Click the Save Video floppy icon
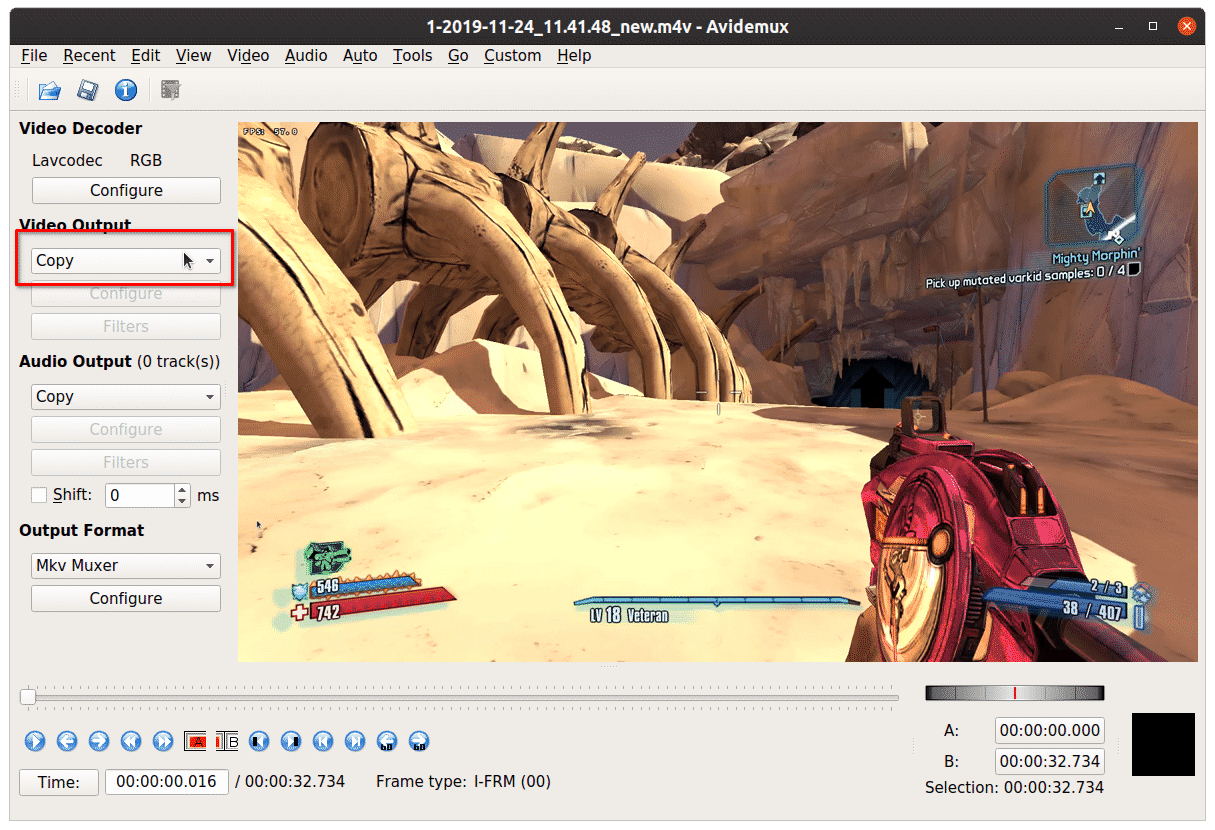The image size is (1215, 830). click(x=87, y=91)
